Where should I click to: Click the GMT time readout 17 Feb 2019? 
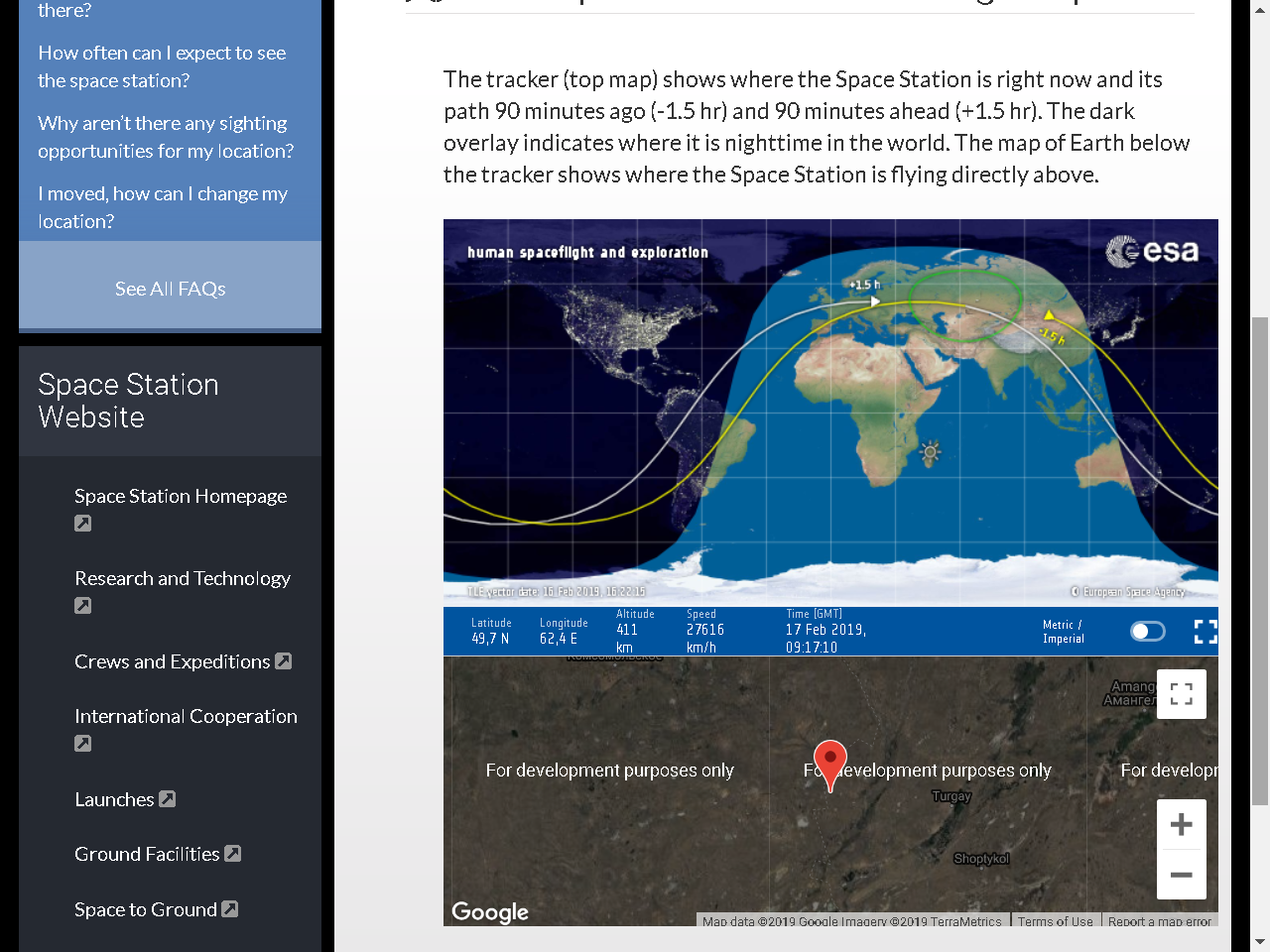(x=825, y=638)
